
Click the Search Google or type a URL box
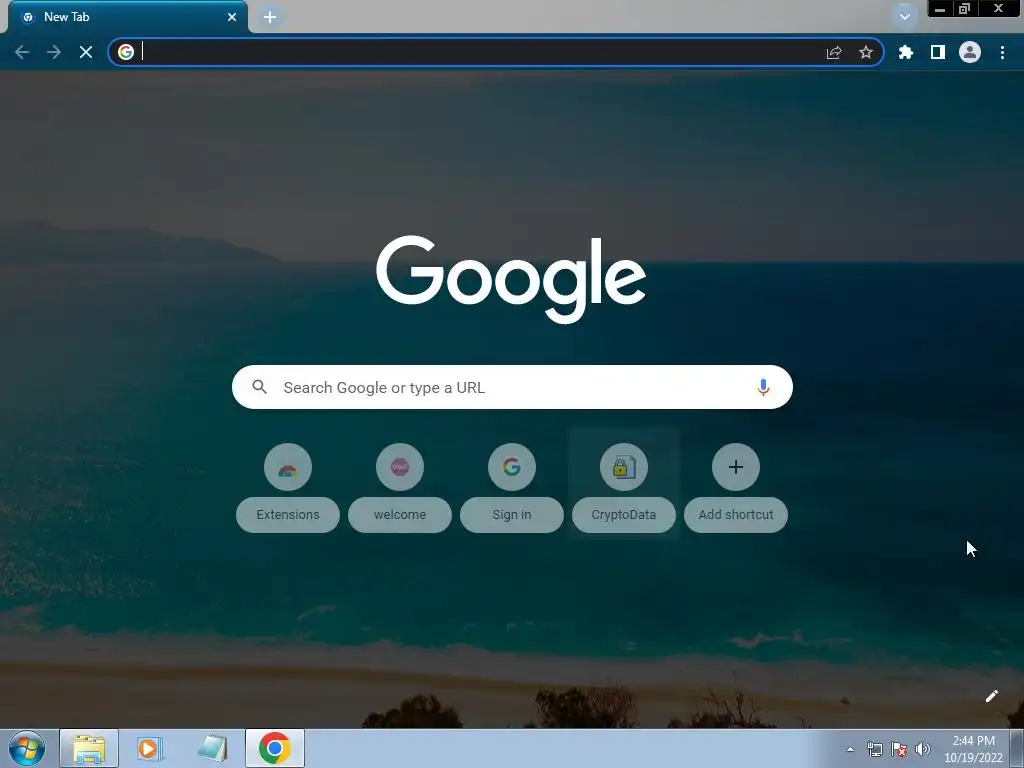(x=512, y=387)
